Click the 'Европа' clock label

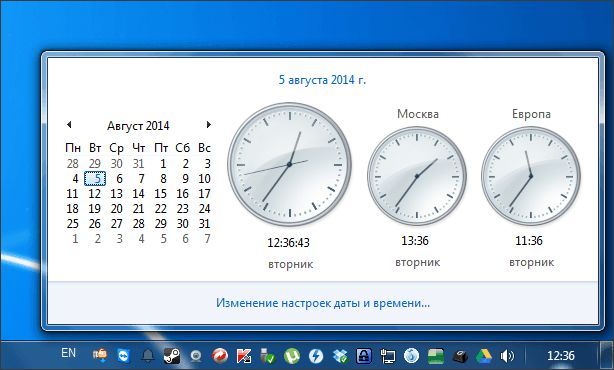tap(531, 114)
